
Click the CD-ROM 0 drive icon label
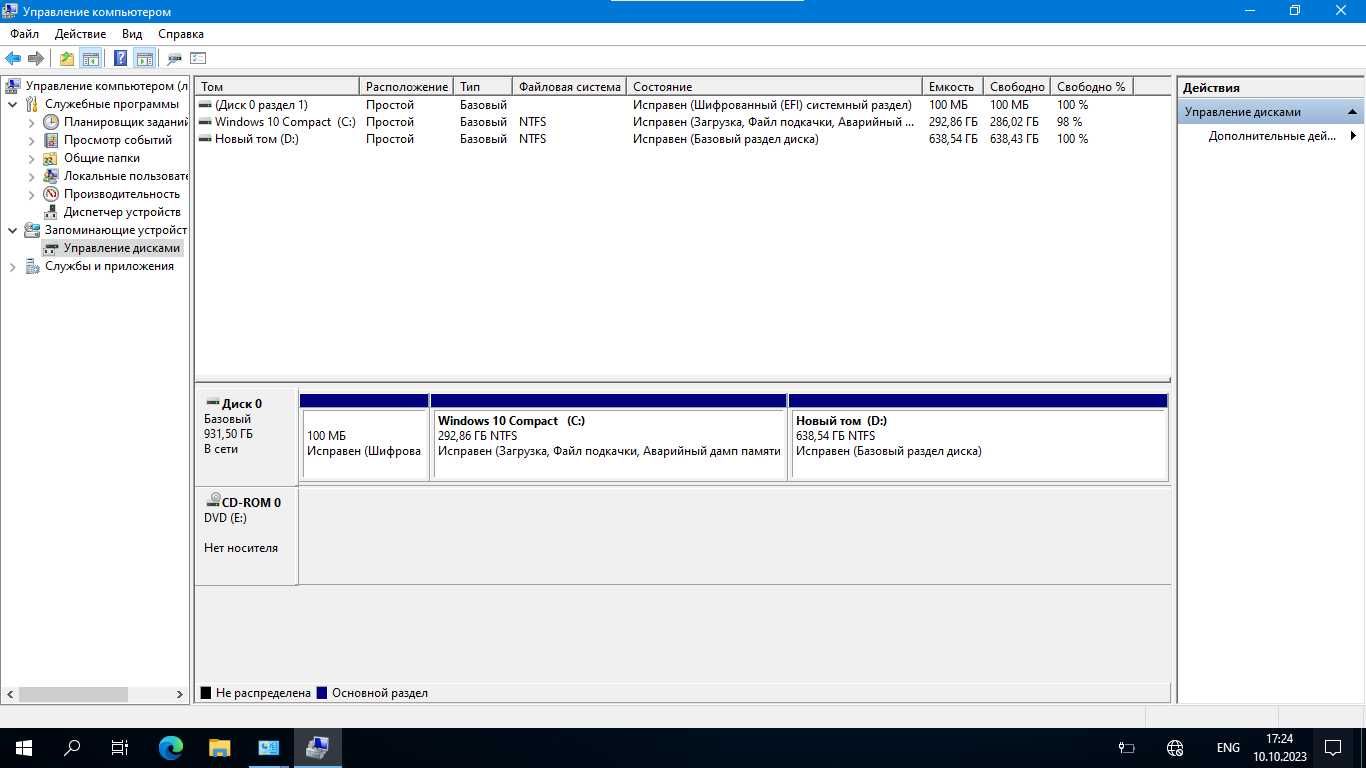point(243,502)
